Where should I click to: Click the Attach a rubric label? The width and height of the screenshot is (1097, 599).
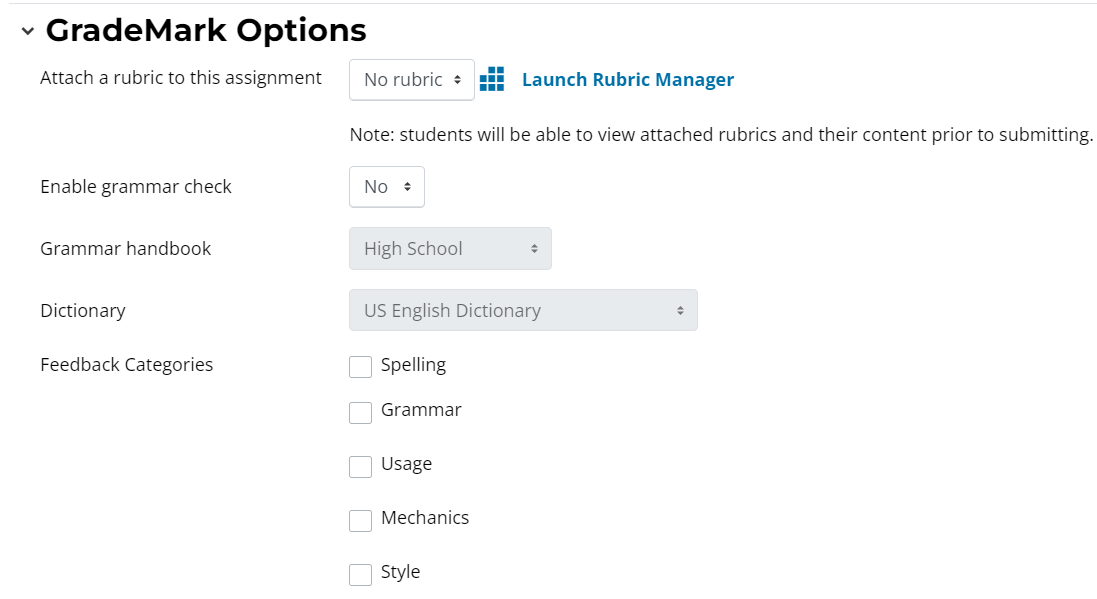pos(181,78)
